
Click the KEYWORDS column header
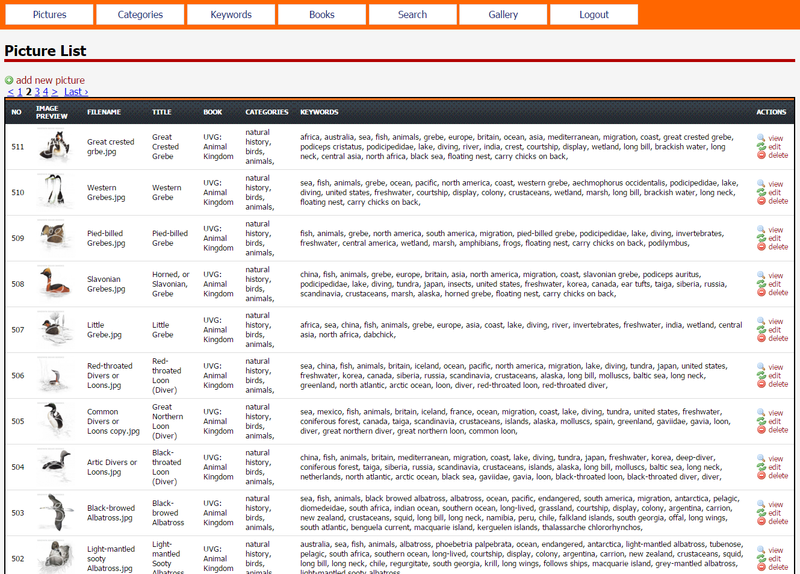click(319, 112)
